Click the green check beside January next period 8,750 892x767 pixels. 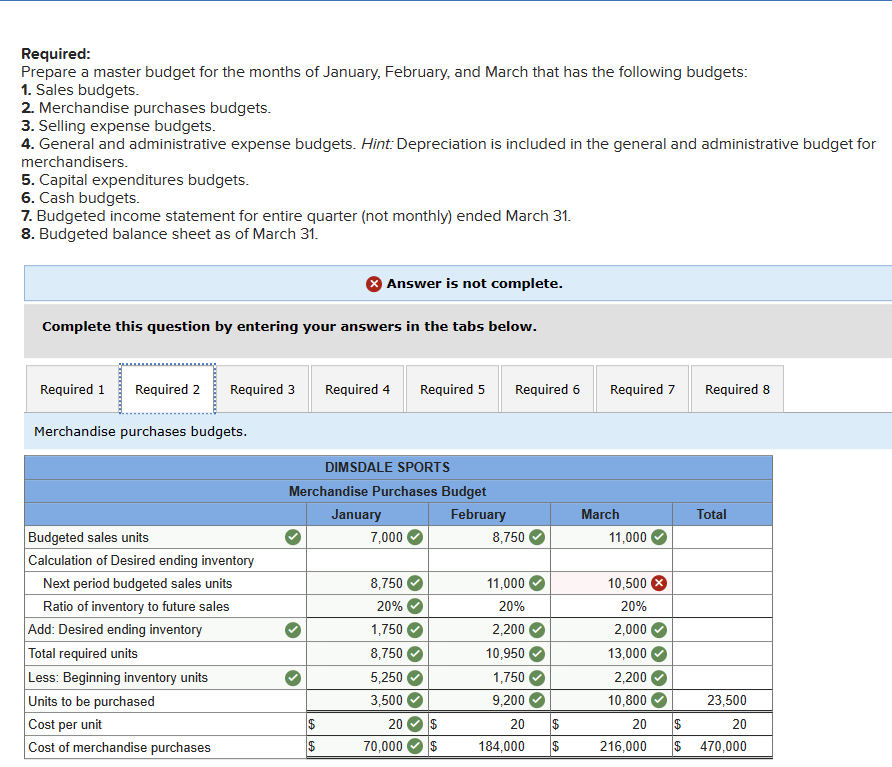click(415, 583)
